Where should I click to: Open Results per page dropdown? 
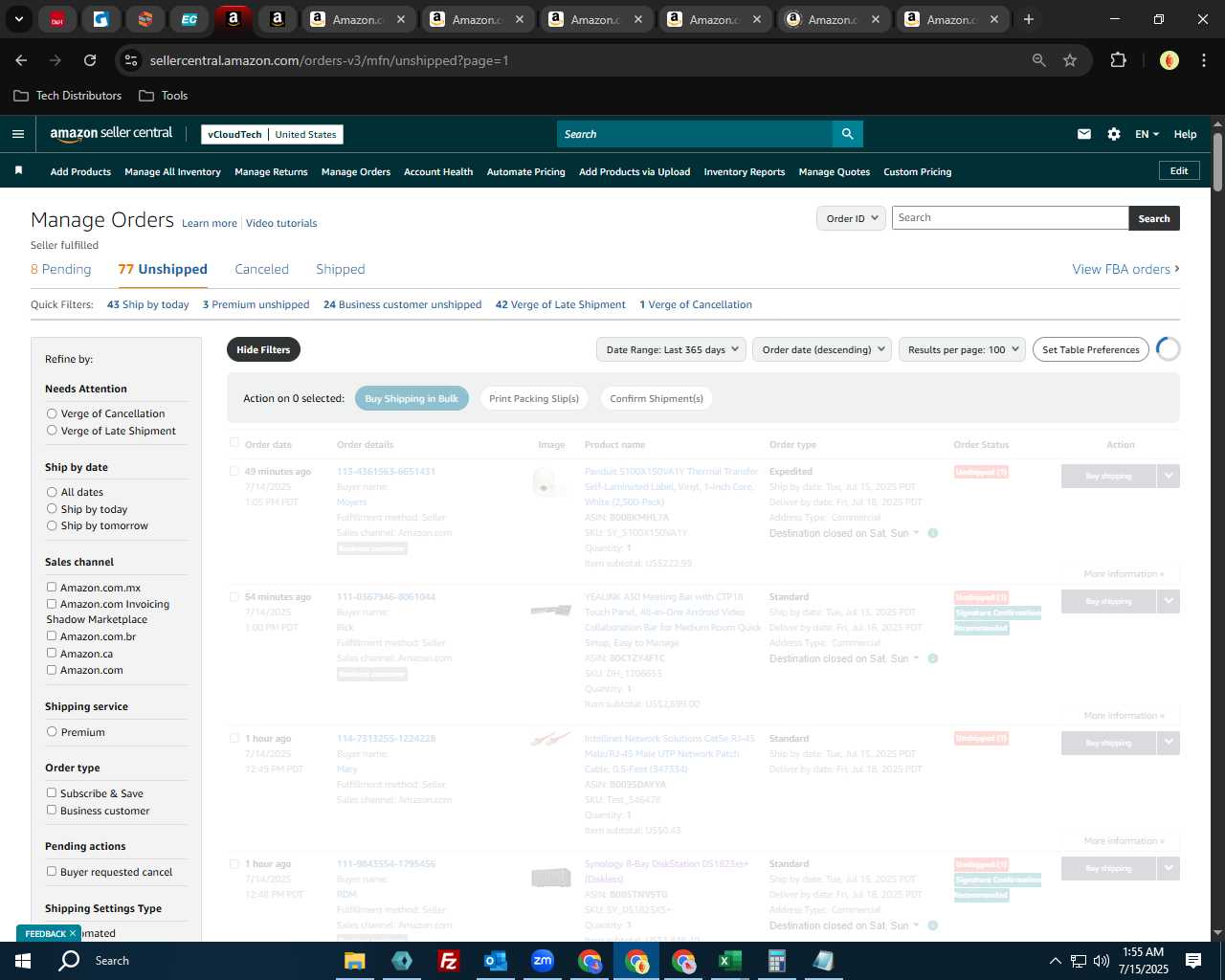[962, 349]
